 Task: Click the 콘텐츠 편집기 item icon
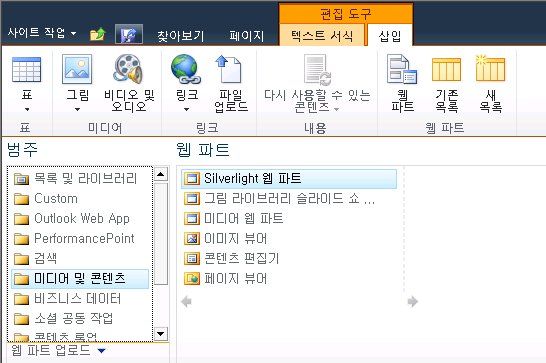click(192, 258)
